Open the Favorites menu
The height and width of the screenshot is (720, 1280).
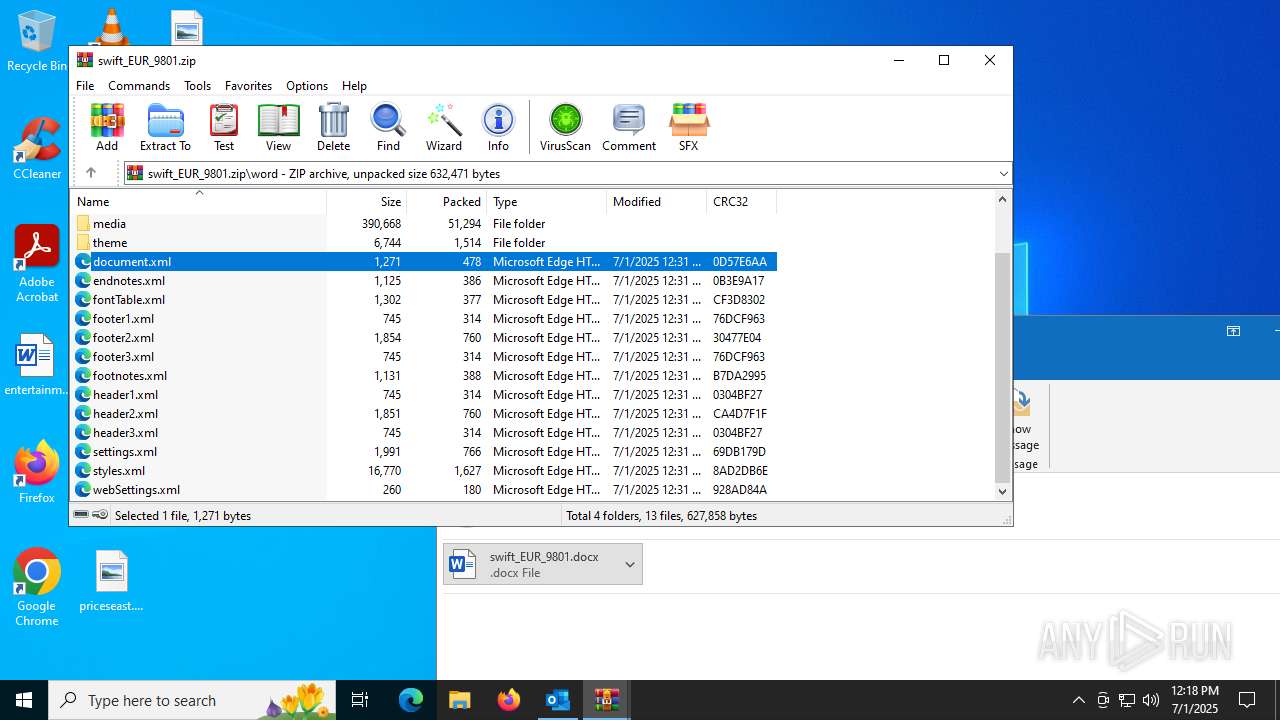(248, 86)
